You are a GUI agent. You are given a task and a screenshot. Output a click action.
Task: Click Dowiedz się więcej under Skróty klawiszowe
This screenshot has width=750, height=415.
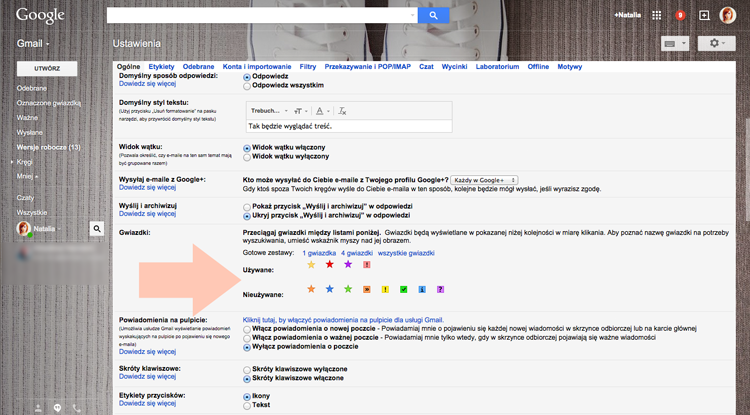coord(147,376)
